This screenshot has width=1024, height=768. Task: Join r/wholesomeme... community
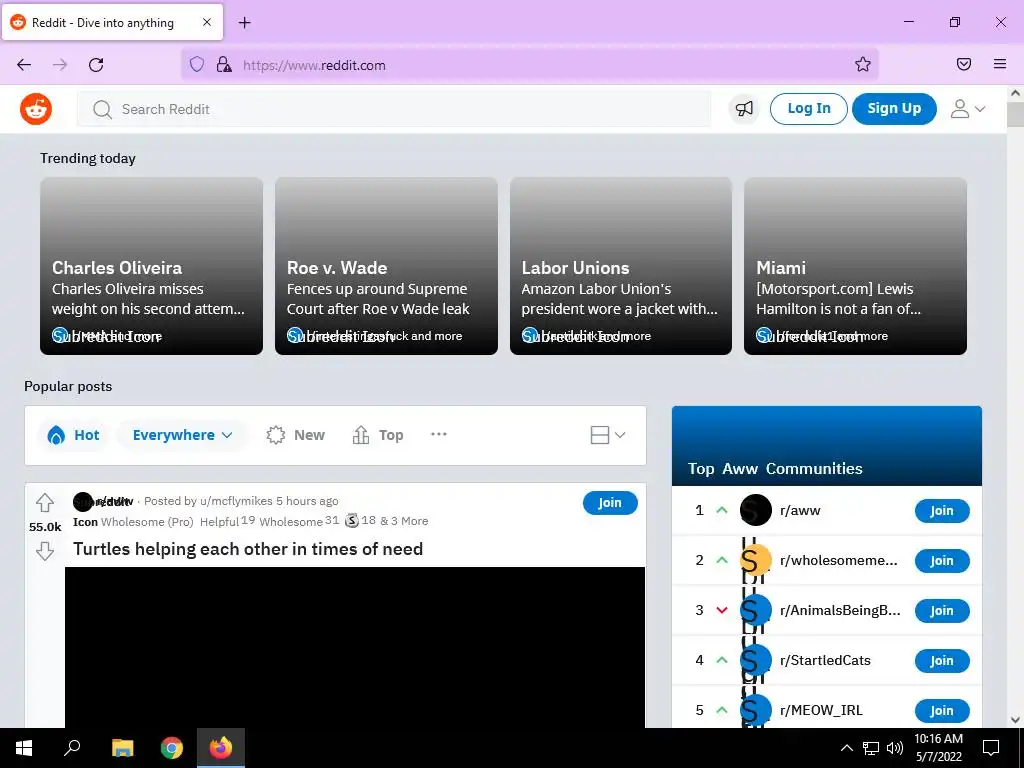942,560
